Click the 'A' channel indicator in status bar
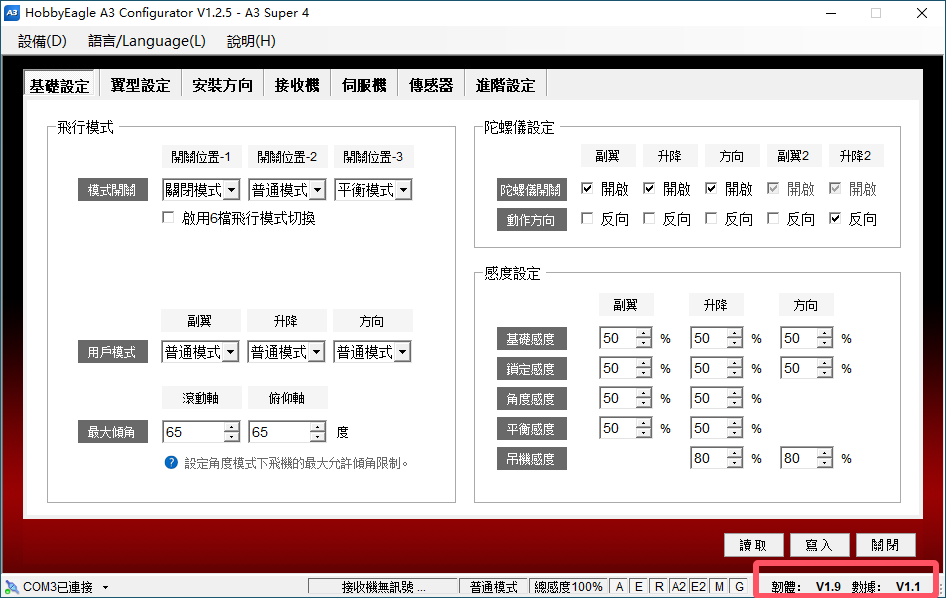The width and height of the screenshot is (946, 598). (619, 587)
